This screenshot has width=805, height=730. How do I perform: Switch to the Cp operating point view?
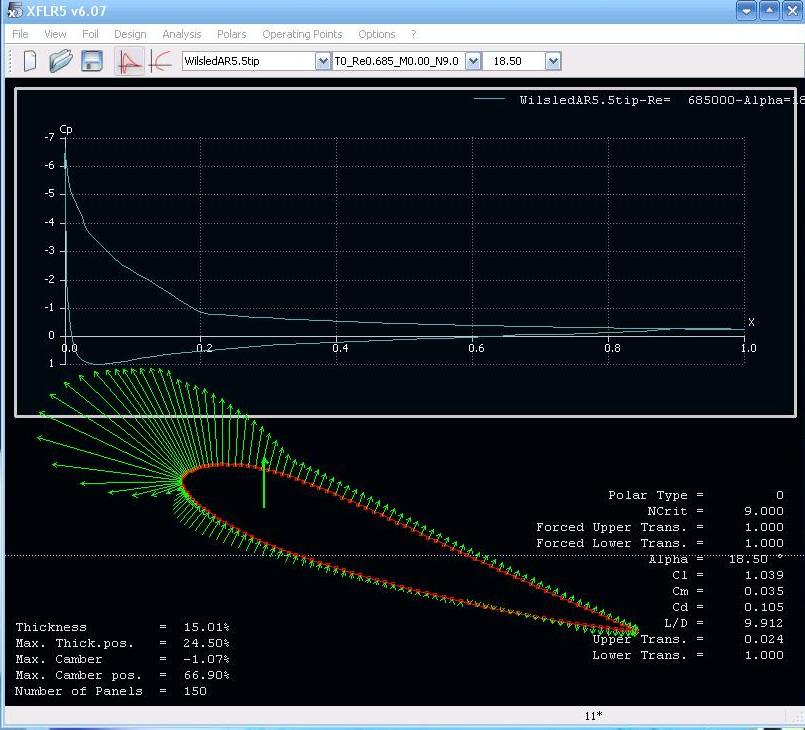(x=129, y=61)
